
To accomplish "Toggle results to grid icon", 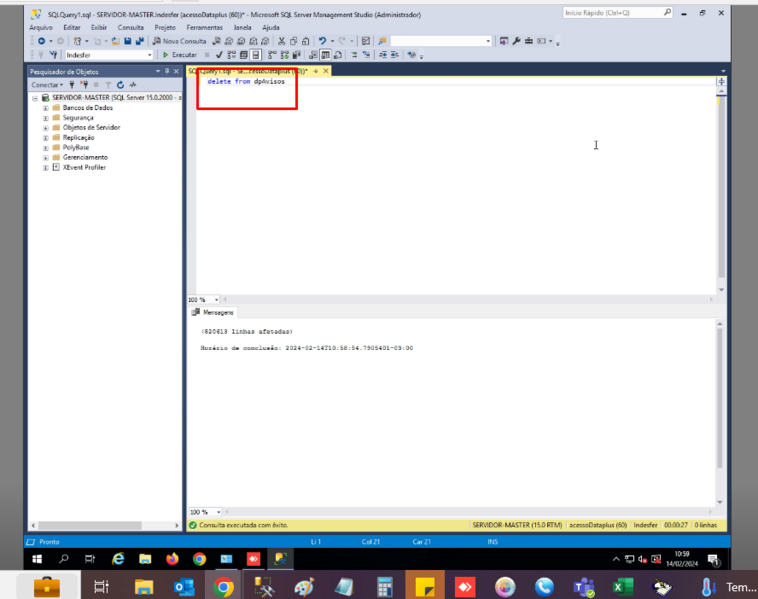I will [x=326, y=55].
